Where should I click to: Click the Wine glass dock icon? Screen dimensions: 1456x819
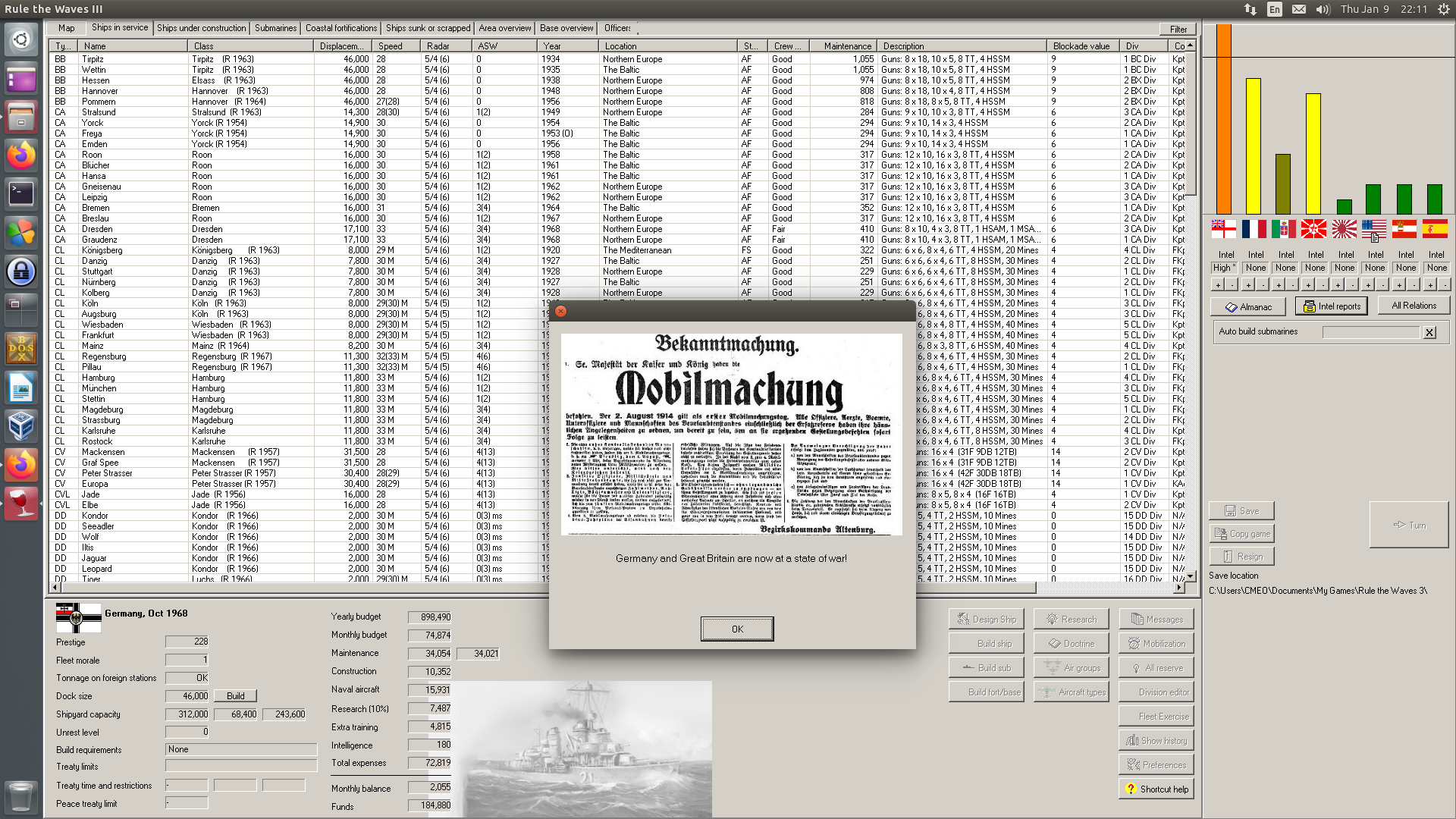click(x=21, y=504)
